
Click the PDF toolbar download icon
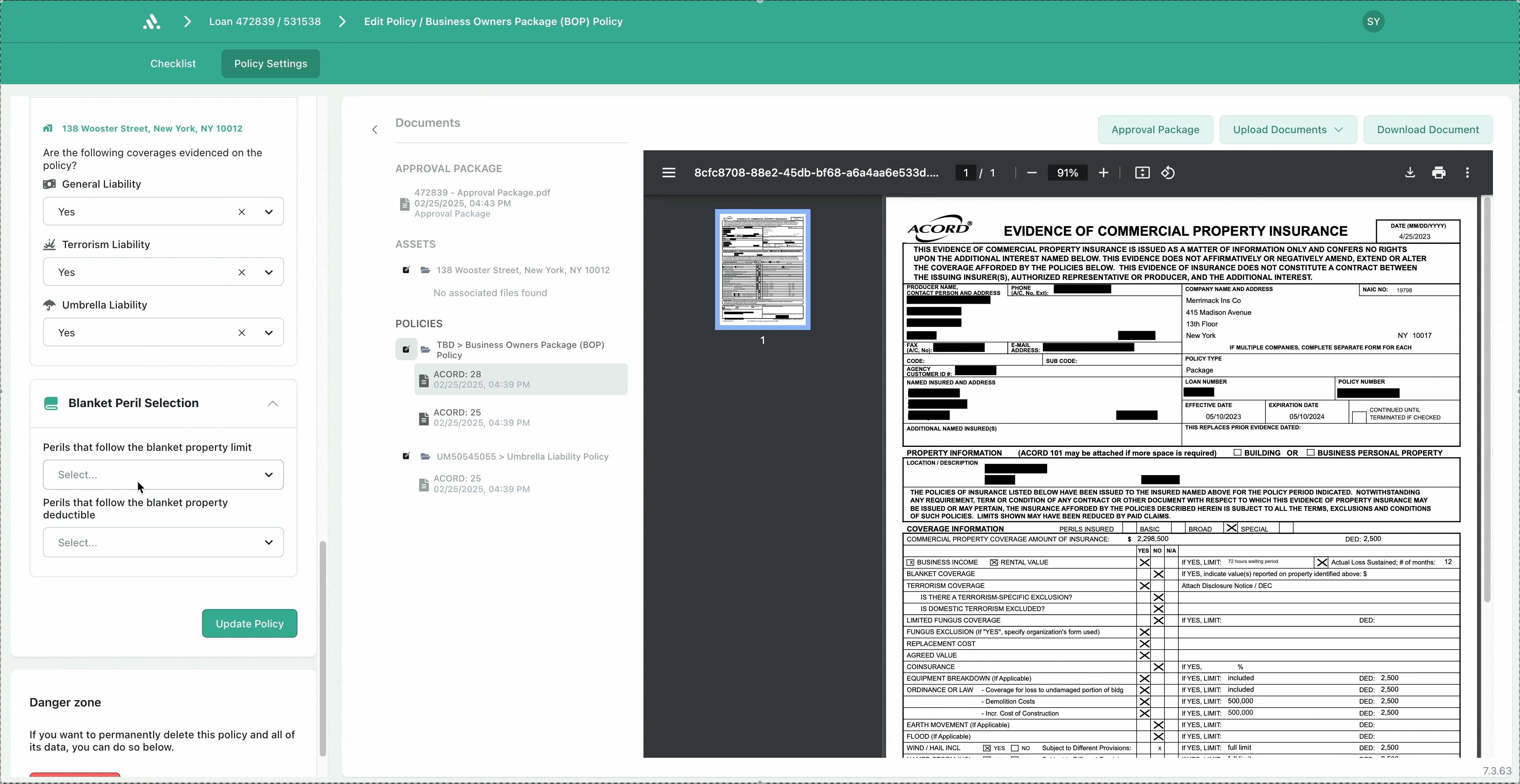[1410, 173]
